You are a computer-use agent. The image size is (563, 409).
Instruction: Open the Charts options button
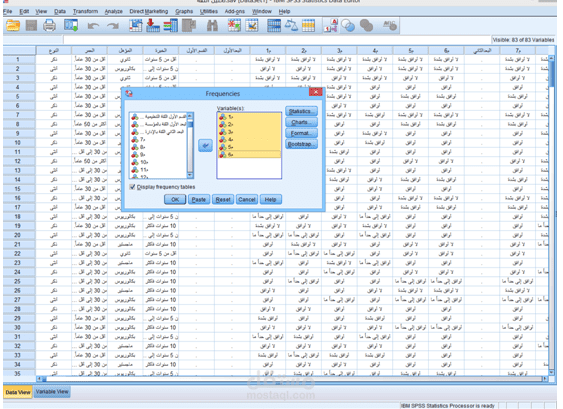301,122
